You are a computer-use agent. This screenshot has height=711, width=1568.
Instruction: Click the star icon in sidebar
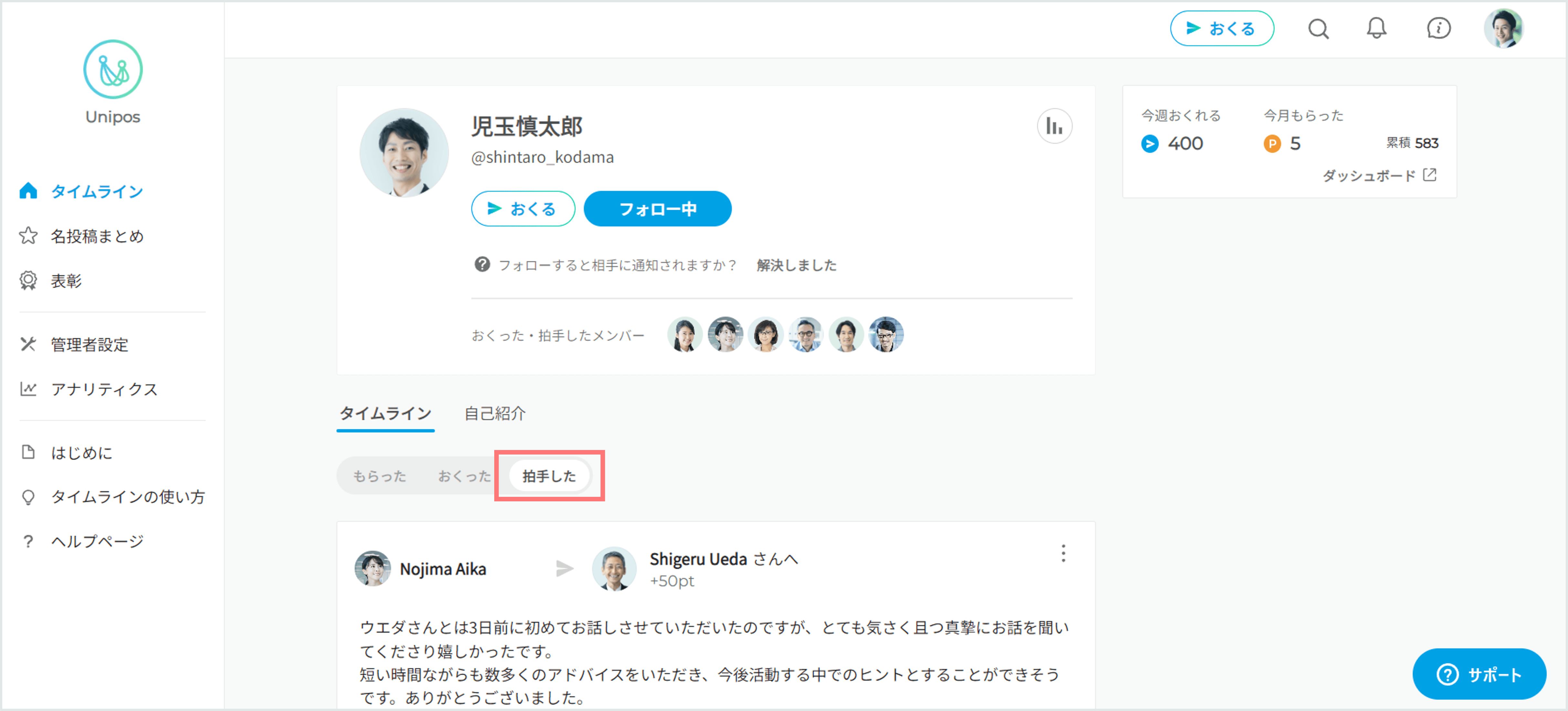point(28,235)
